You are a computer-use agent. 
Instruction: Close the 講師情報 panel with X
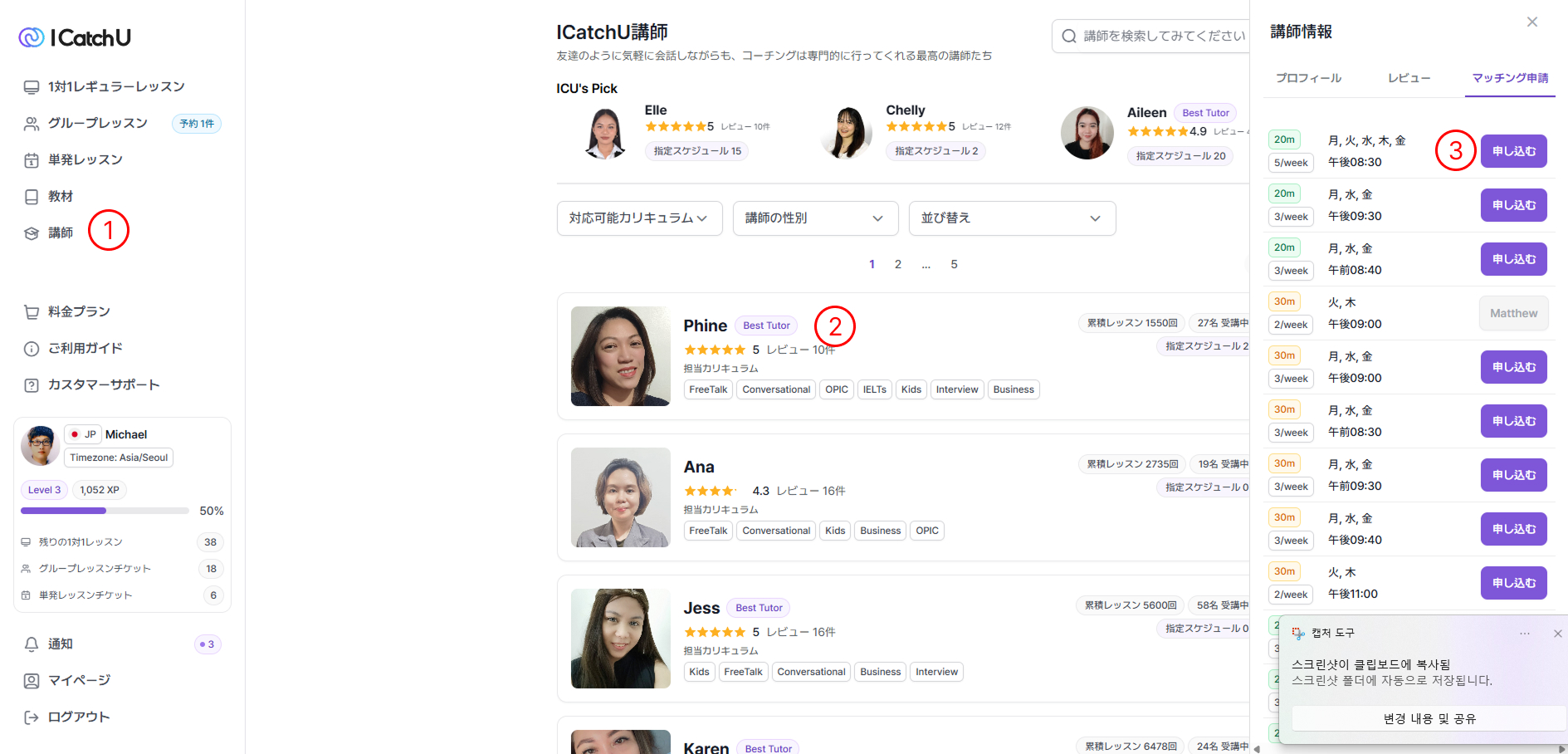1532,22
